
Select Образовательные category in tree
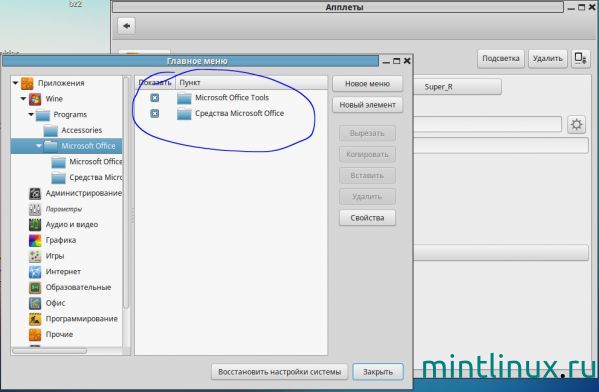click(x=78, y=287)
